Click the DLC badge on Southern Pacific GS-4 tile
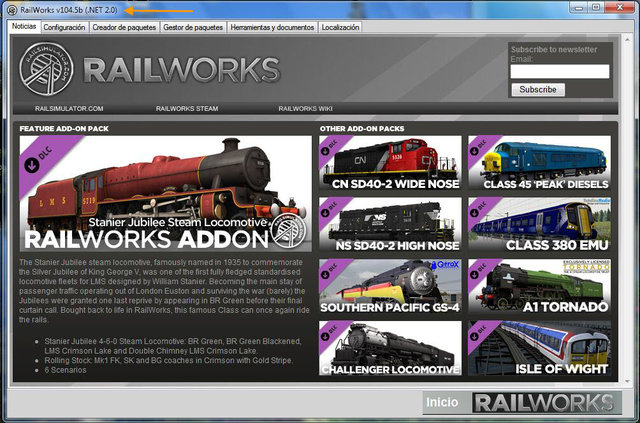The width and height of the screenshot is (640, 423). coord(330,270)
